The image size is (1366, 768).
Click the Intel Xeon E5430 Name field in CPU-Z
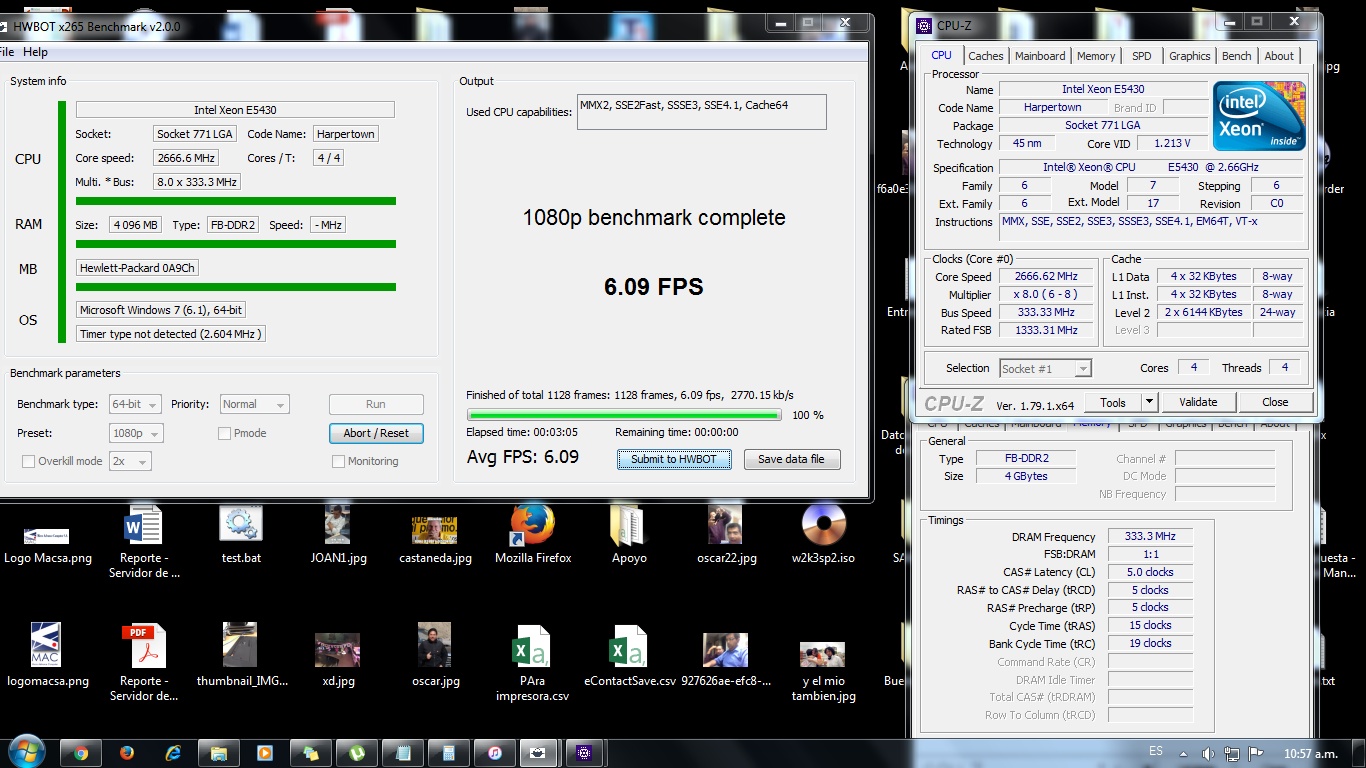(x=1103, y=89)
